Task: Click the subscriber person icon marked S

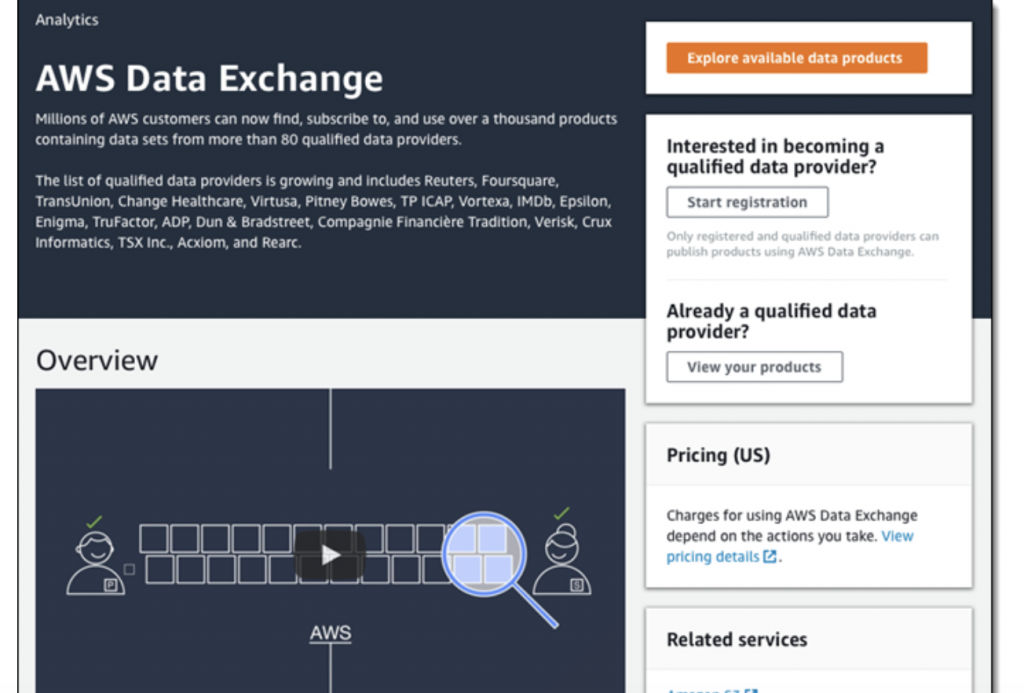Action: tap(562, 560)
